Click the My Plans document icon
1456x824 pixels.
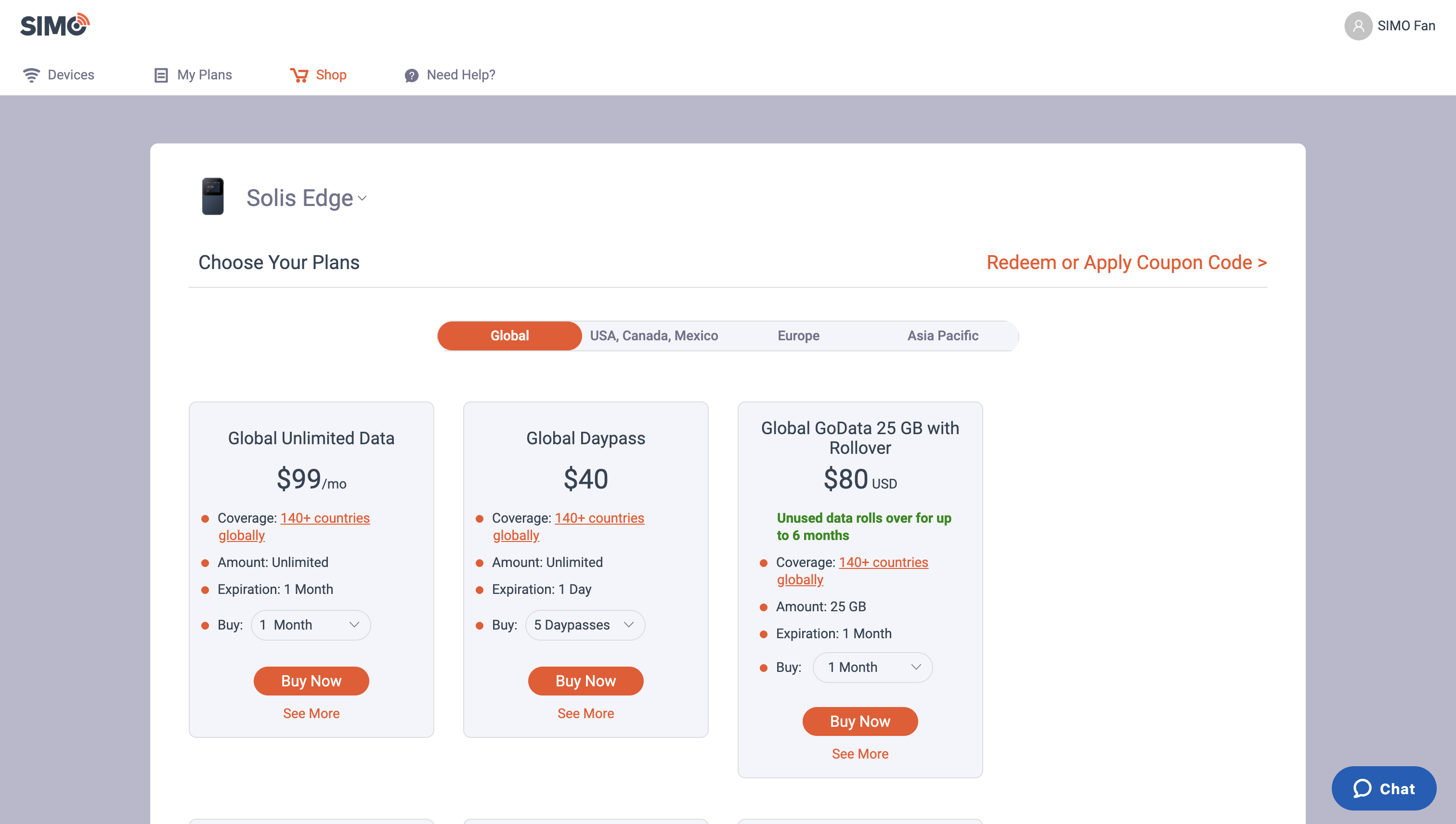pyautogui.click(x=161, y=75)
